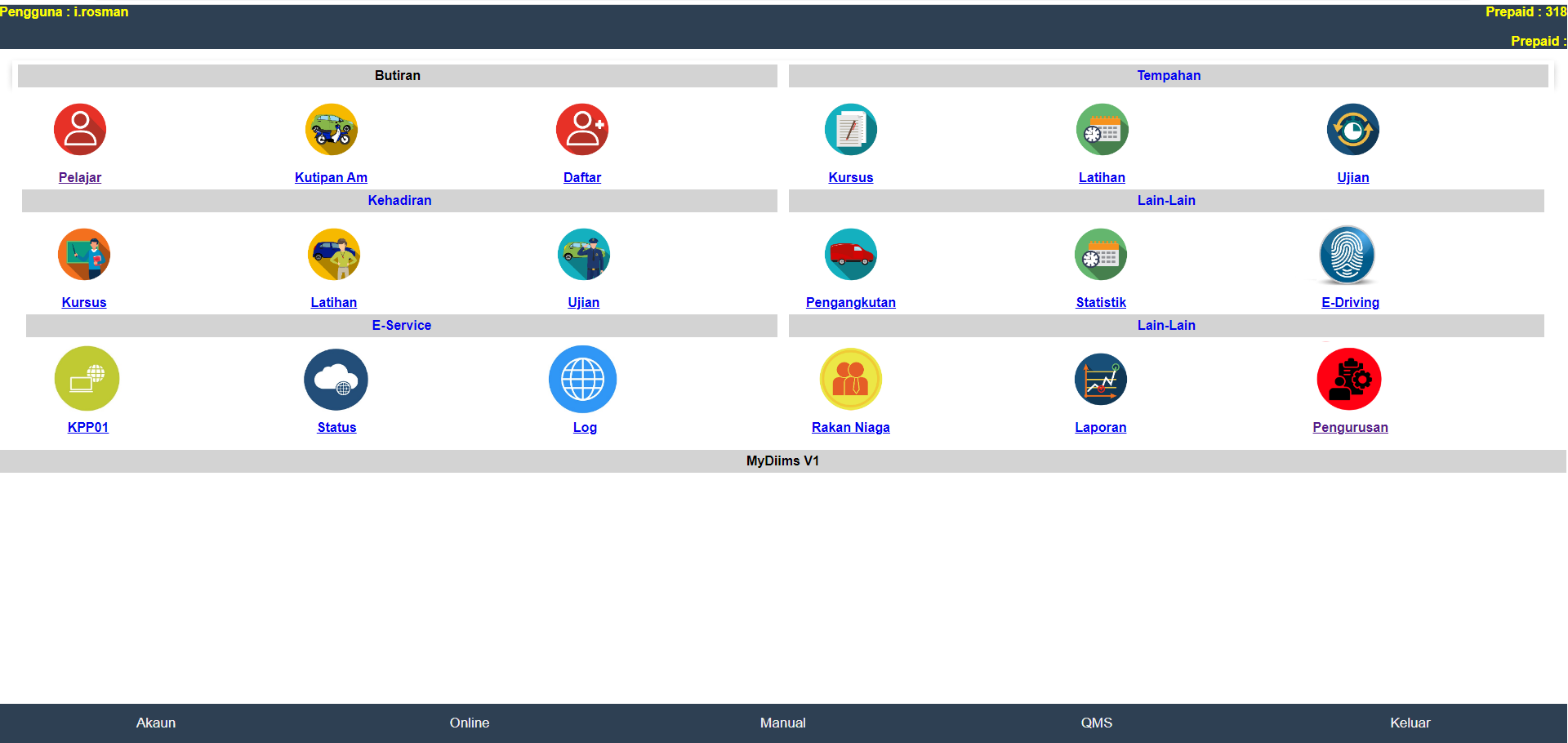Open the Pengurusan red gear icon
The width and height of the screenshot is (1568, 743).
coord(1348,380)
